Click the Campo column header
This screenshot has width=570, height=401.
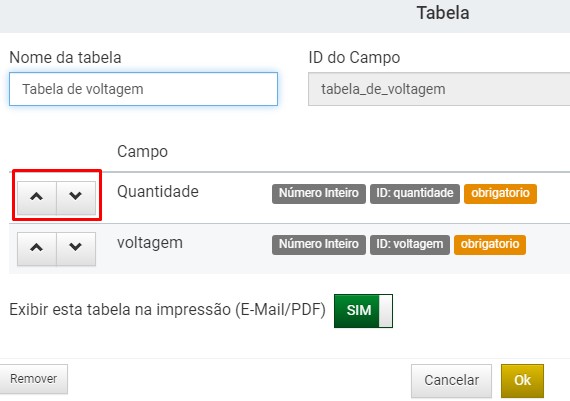[142, 152]
